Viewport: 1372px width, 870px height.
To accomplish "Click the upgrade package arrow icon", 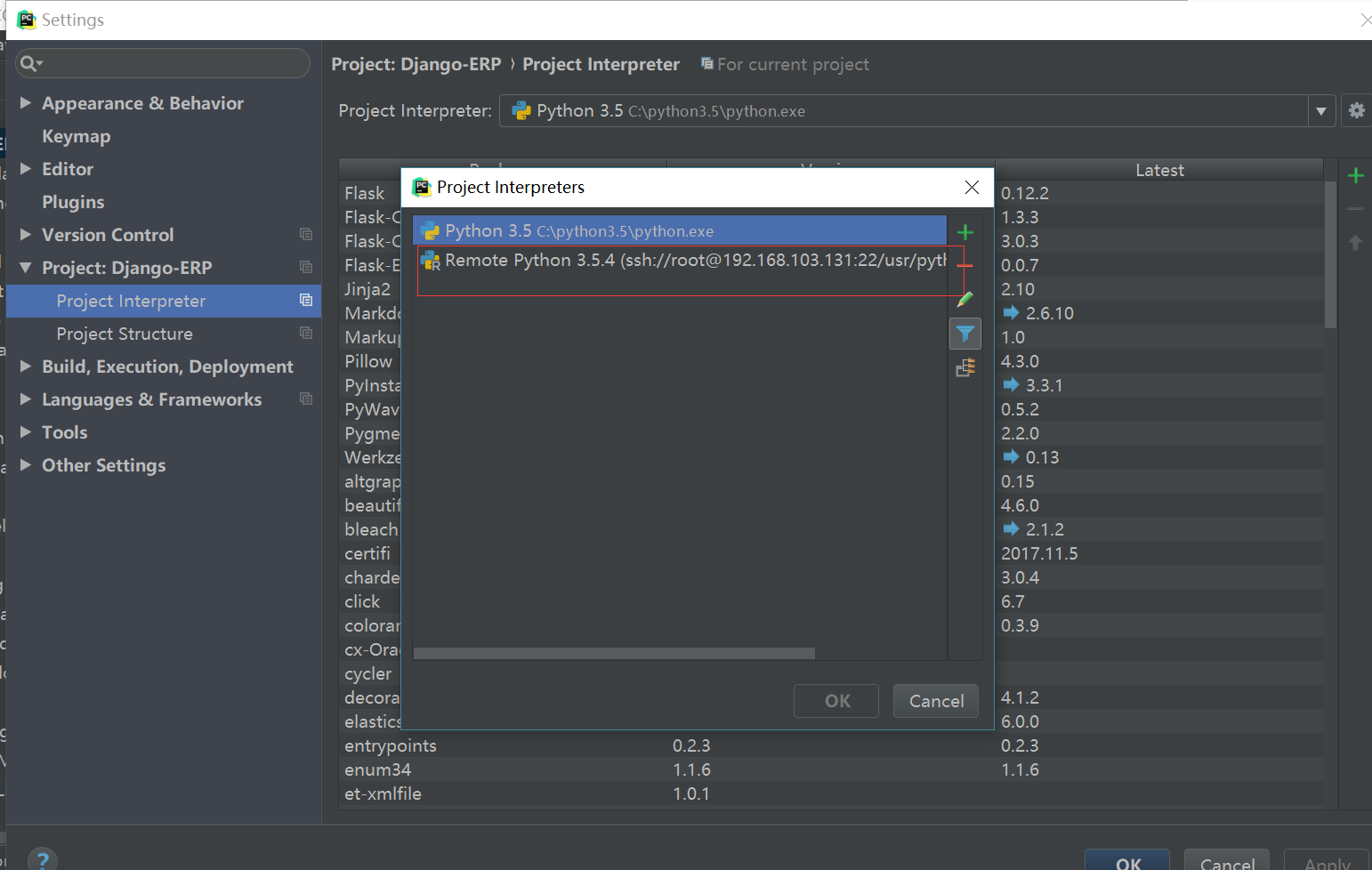I will tap(1355, 243).
